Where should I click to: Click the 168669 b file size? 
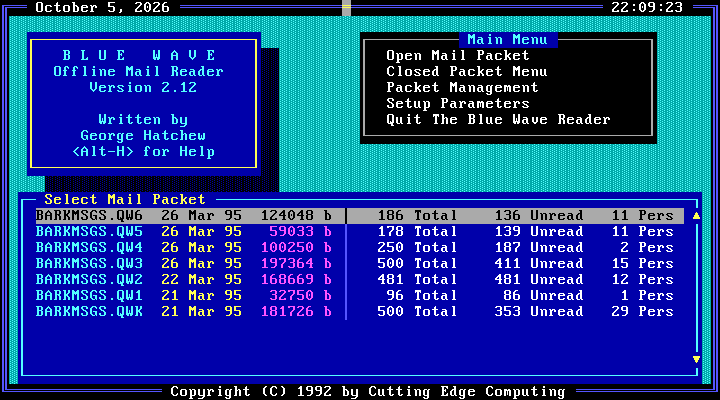(296, 280)
